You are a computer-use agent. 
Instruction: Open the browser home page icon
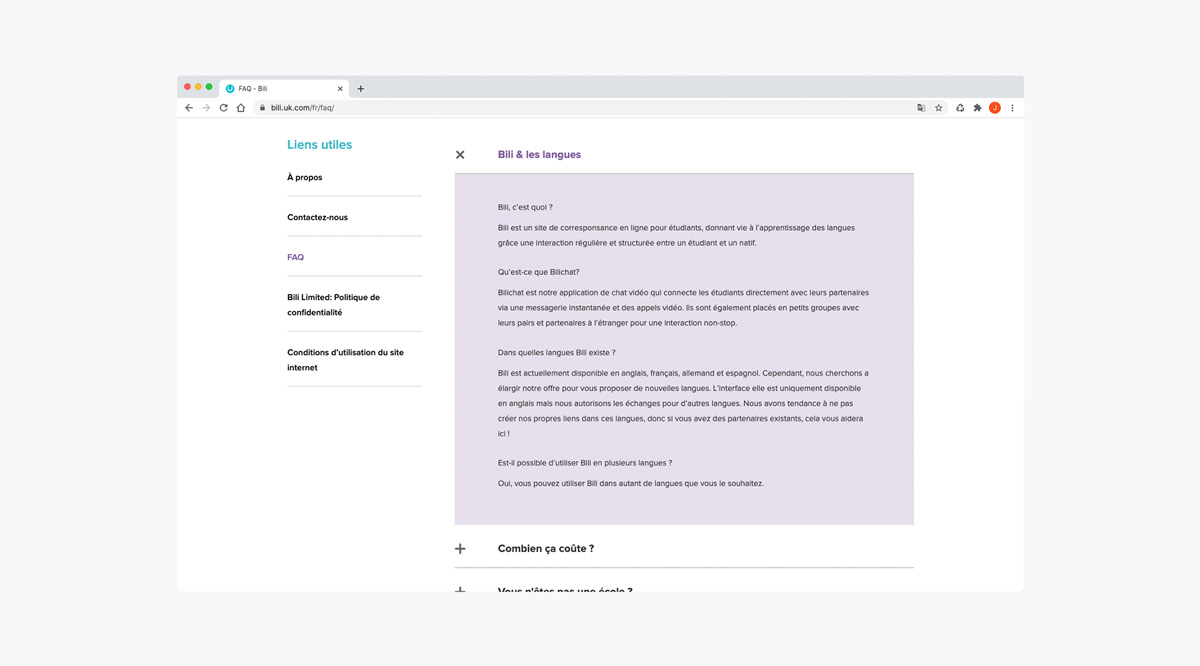point(241,108)
